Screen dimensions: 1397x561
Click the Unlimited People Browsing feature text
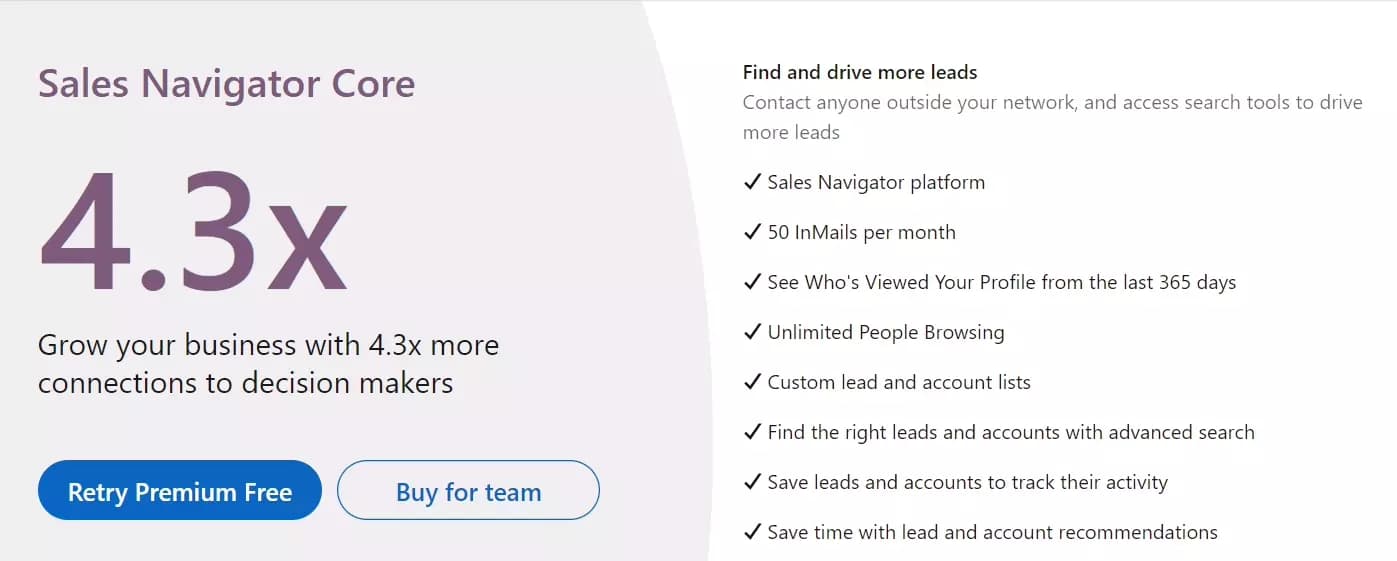tap(886, 332)
